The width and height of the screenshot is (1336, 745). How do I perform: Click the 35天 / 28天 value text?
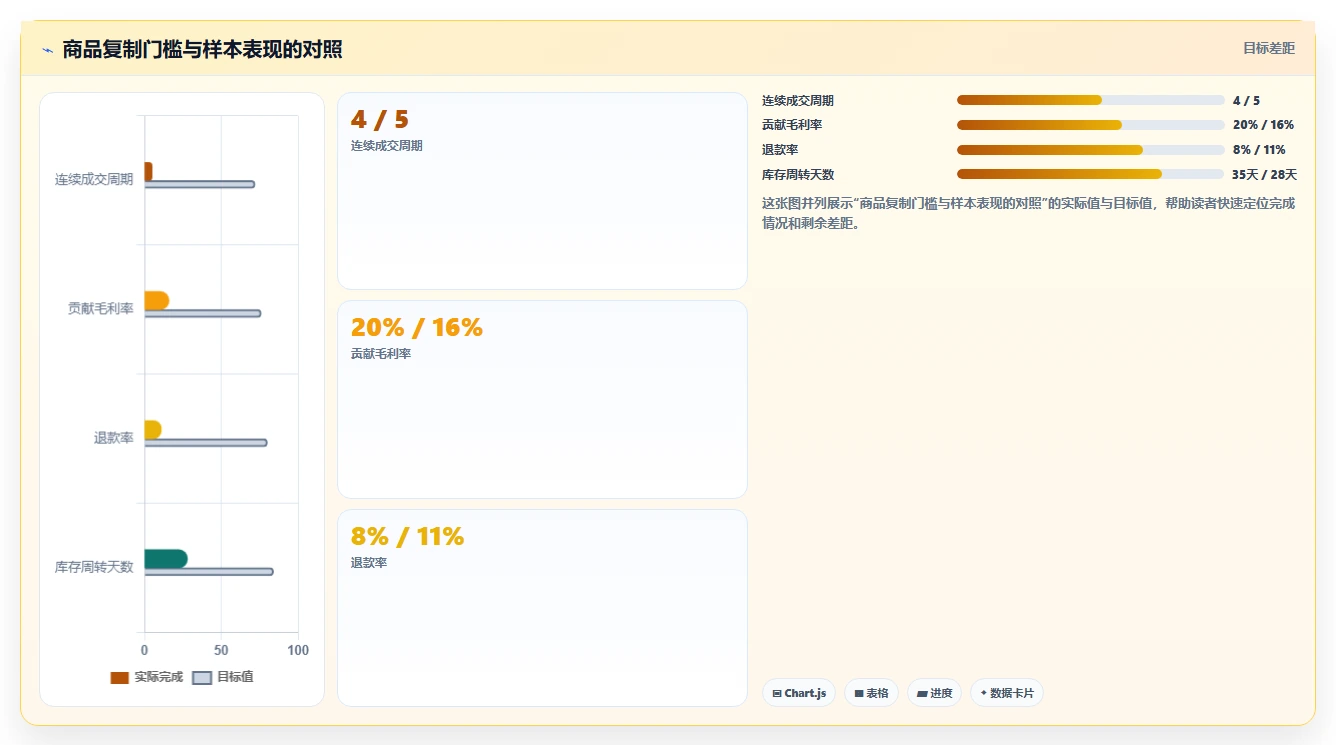click(x=1264, y=174)
